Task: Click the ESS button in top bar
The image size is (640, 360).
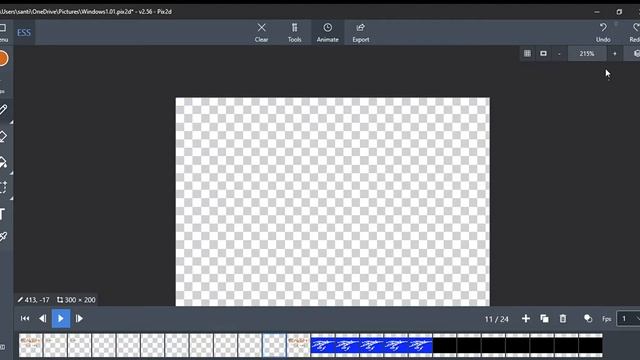Action: (24, 33)
